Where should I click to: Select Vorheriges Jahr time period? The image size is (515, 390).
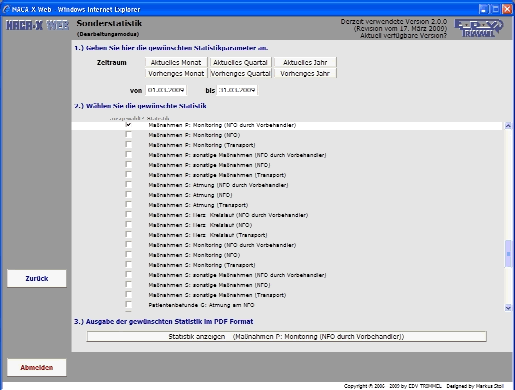(305, 73)
